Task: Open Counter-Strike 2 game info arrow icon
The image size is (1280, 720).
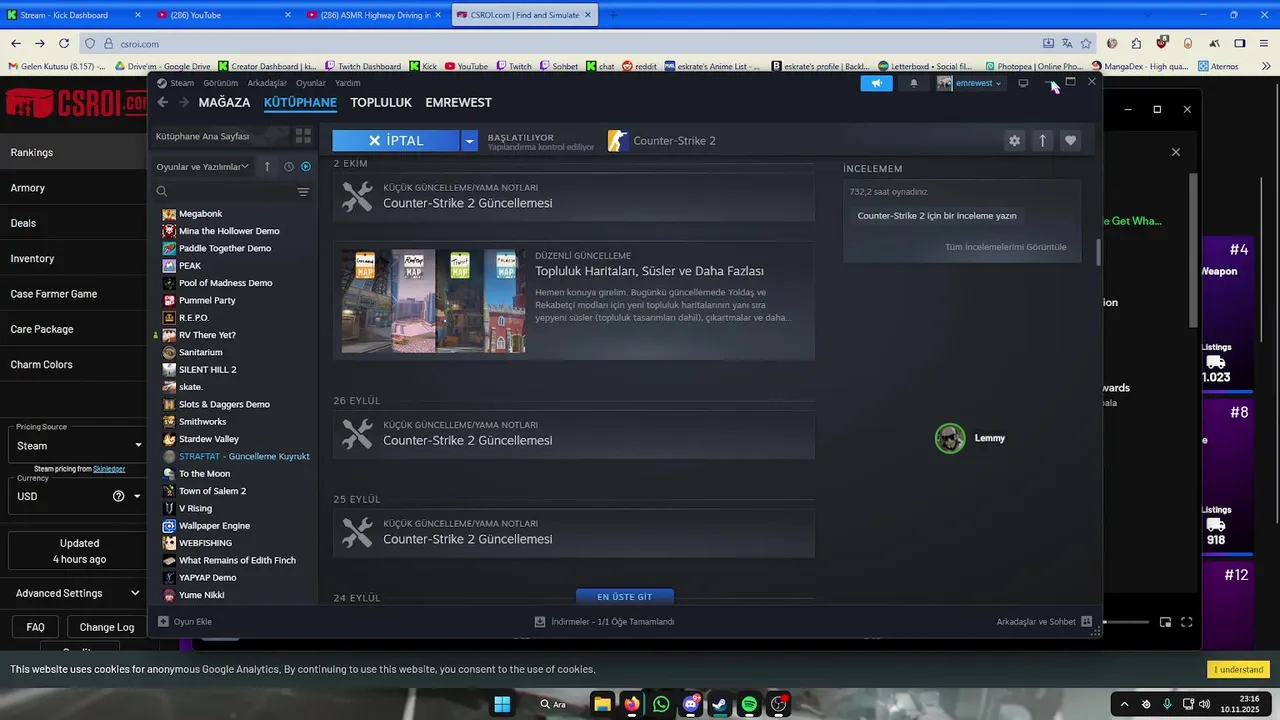Action: click(x=1042, y=141)
